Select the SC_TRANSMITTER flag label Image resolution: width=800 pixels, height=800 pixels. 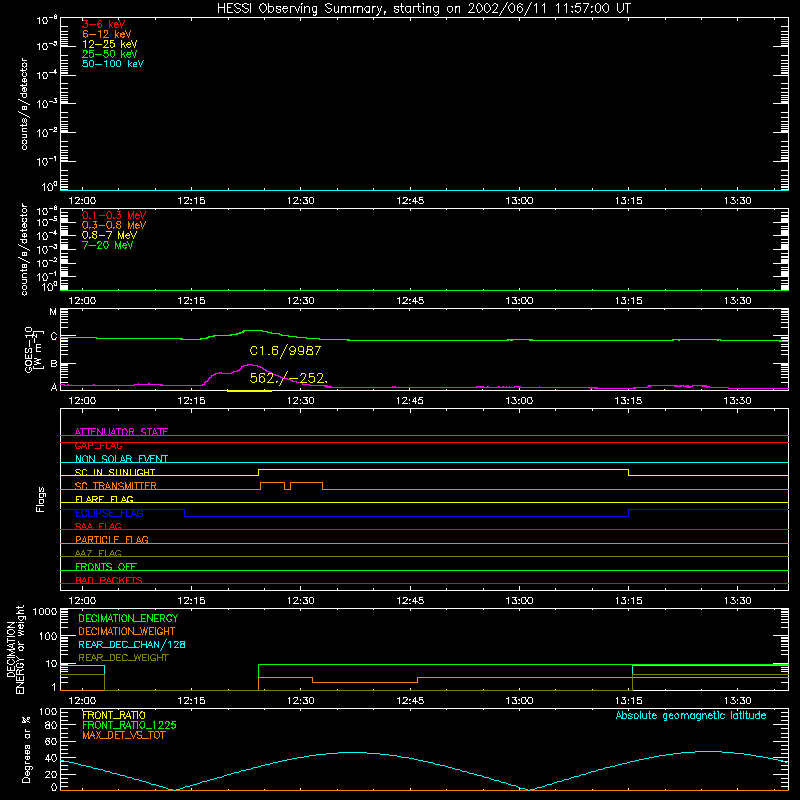tap(116, 486)
